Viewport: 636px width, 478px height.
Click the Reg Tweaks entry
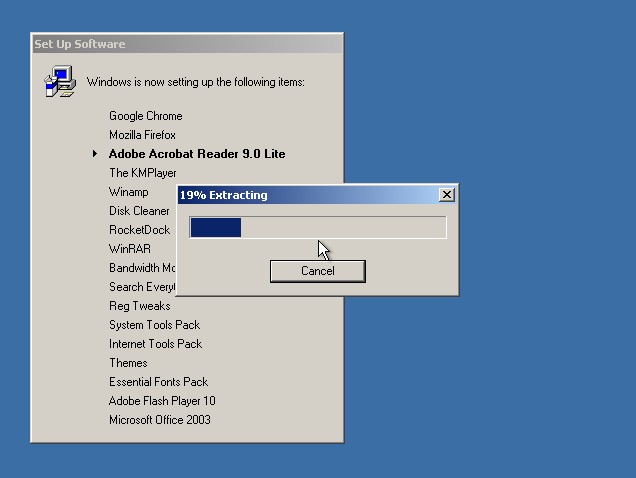[140, 306]
